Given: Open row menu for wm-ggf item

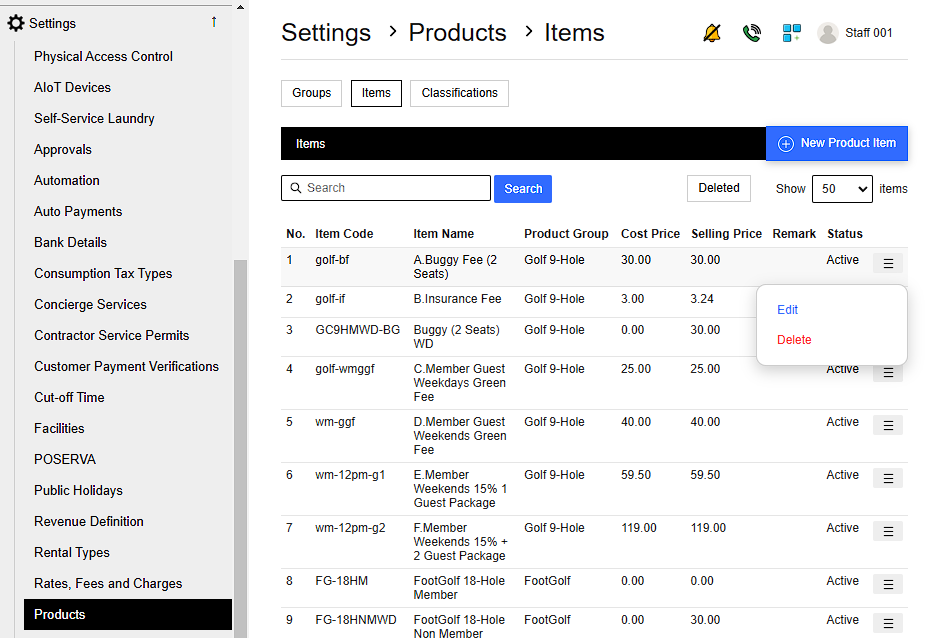Looking at the screenshot, I should (887, 425).
